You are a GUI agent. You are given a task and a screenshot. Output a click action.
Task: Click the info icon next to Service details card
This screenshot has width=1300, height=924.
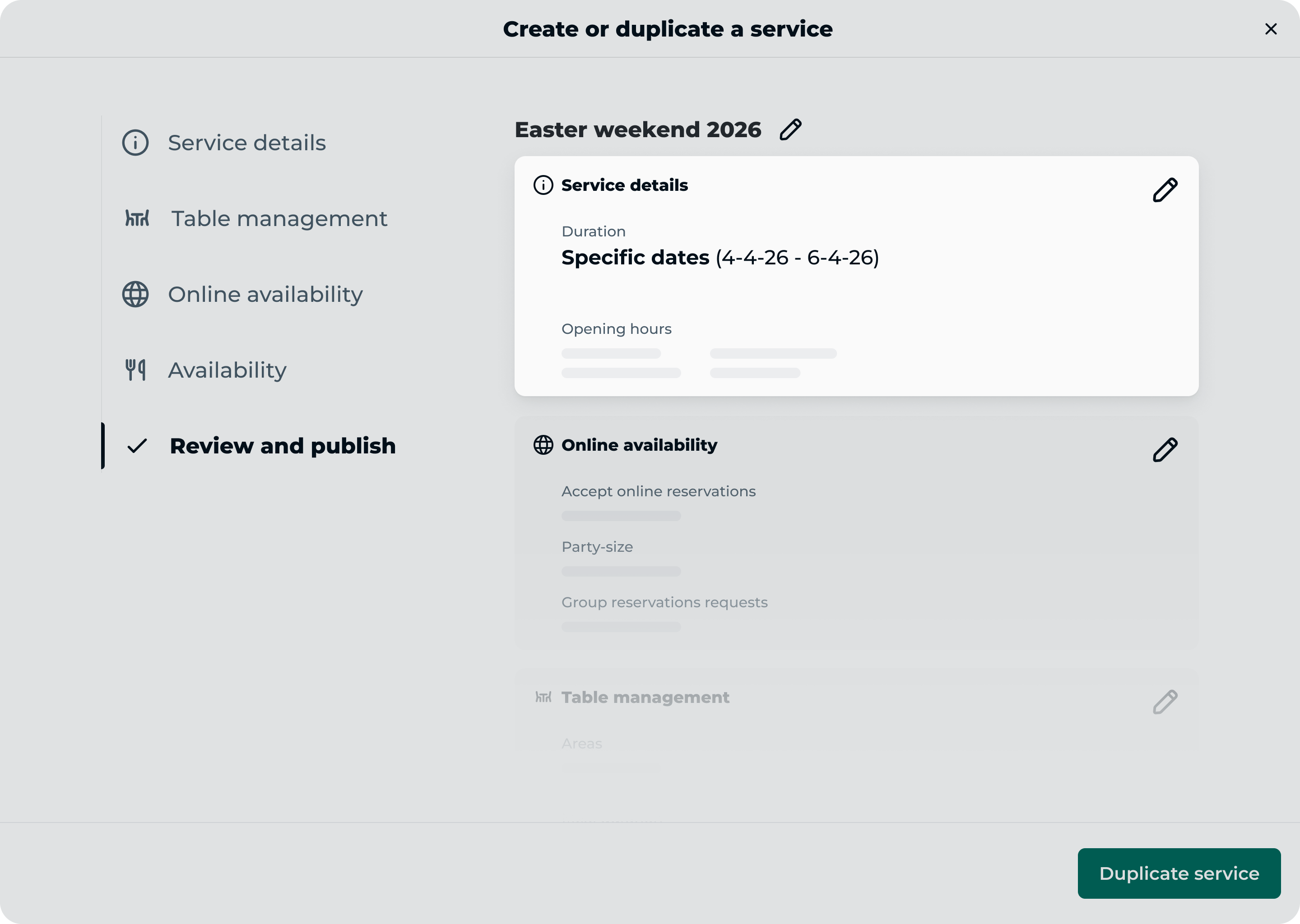(x=543, y=185)
